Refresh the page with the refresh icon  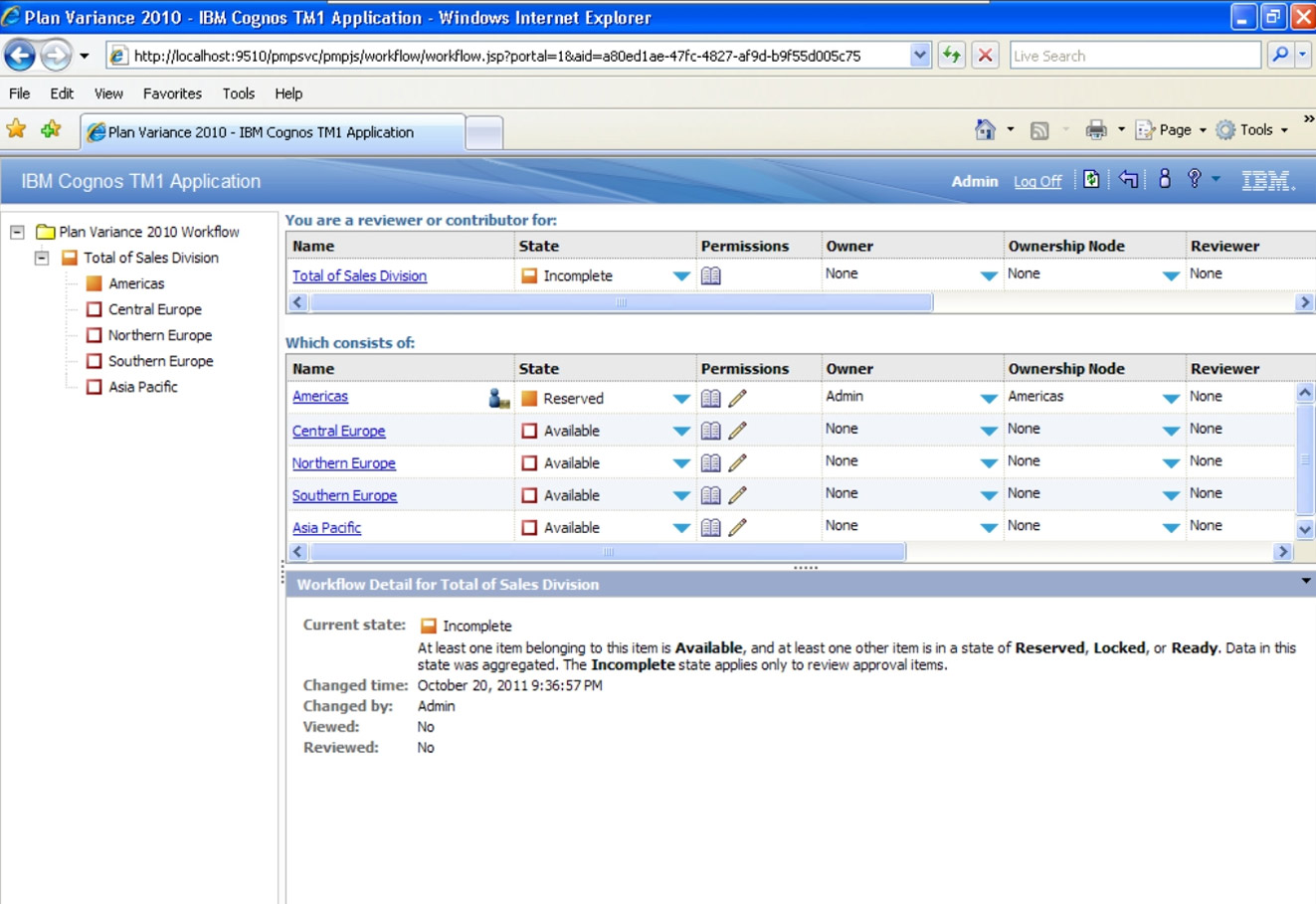tap(1092, 181)
